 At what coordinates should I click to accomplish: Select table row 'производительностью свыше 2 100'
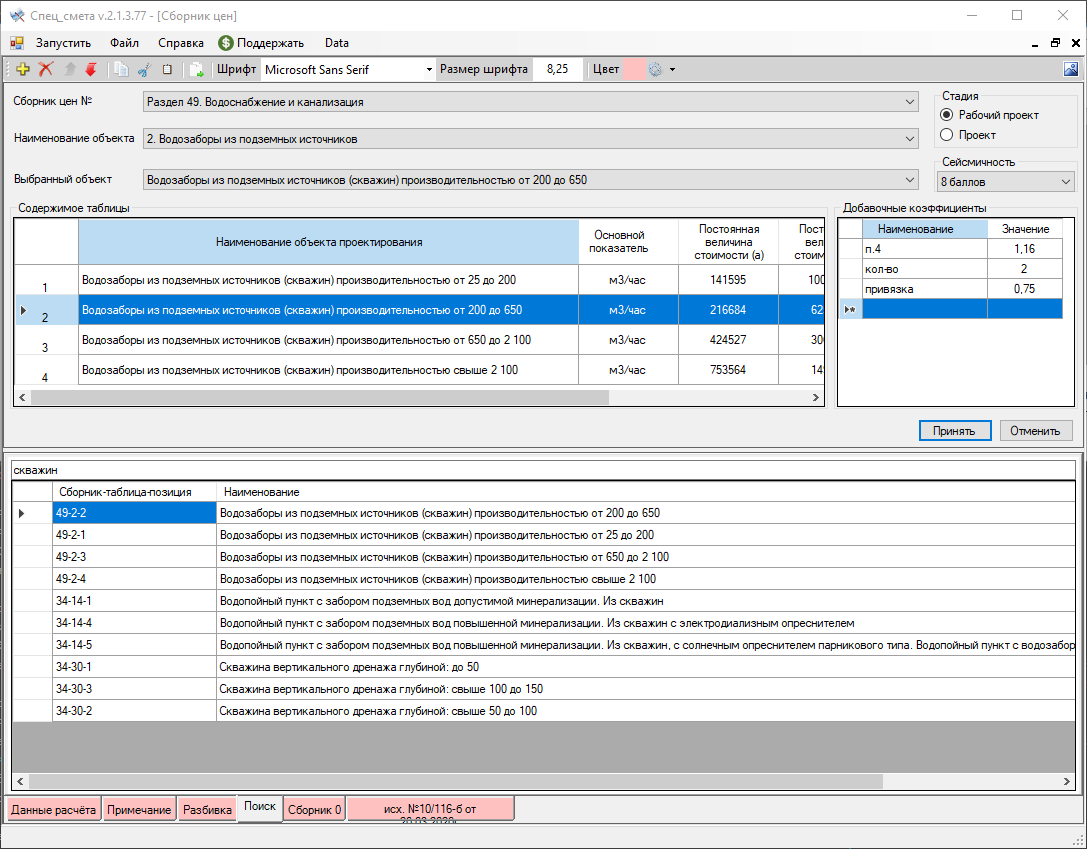[419, 370]
